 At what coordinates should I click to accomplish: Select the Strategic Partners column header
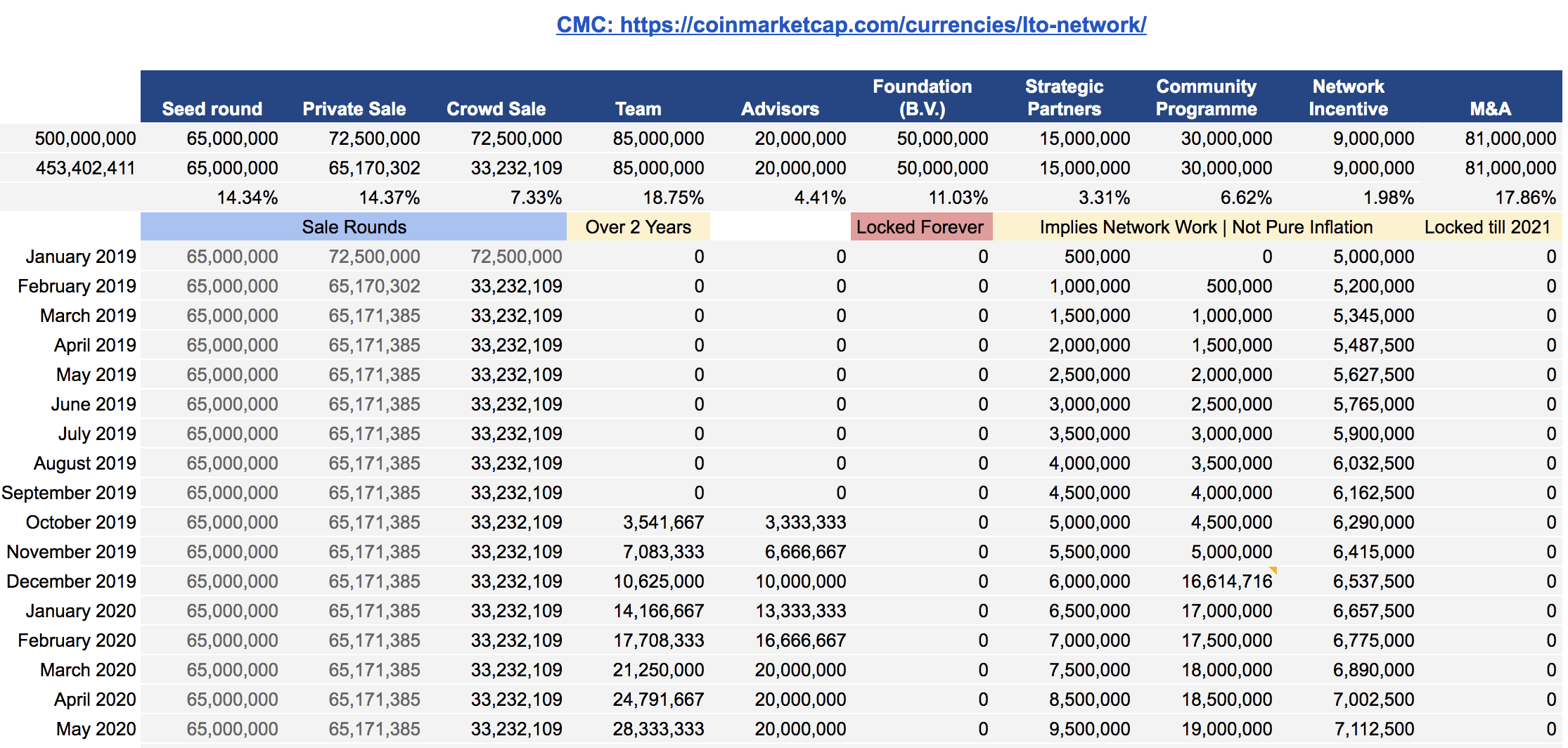[x=1065, y=98]
